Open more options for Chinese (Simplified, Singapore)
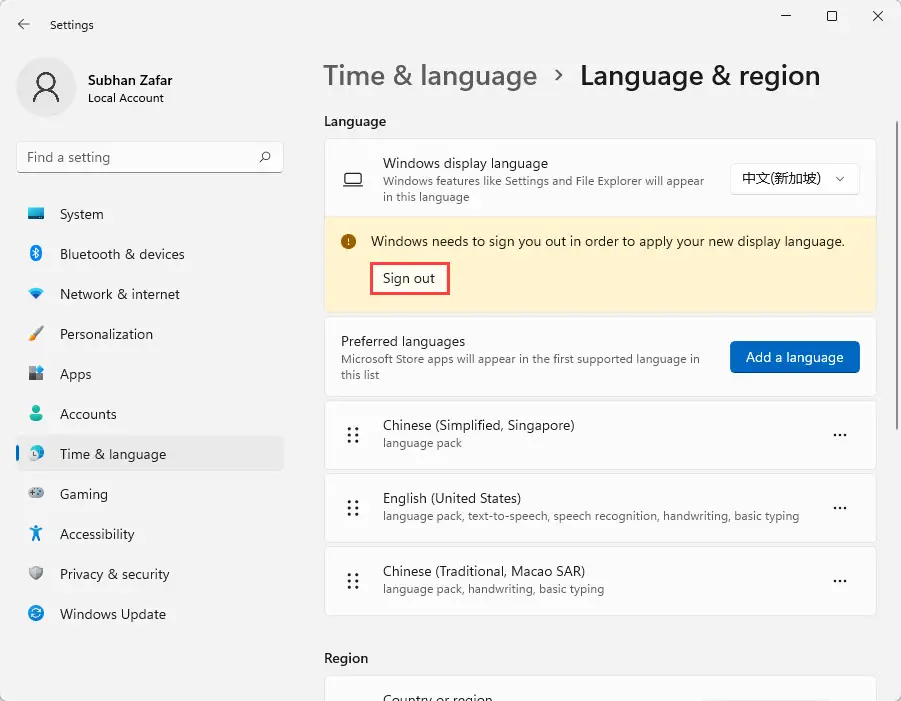This screenshot has height=701, width=901. coord(840,435)
